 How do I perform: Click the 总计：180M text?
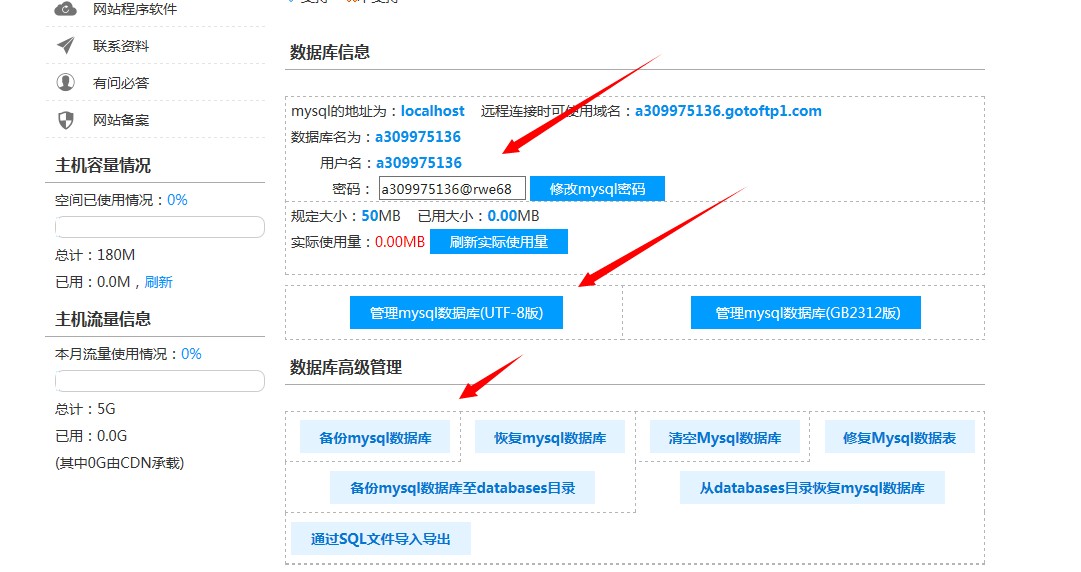(95, 255)
